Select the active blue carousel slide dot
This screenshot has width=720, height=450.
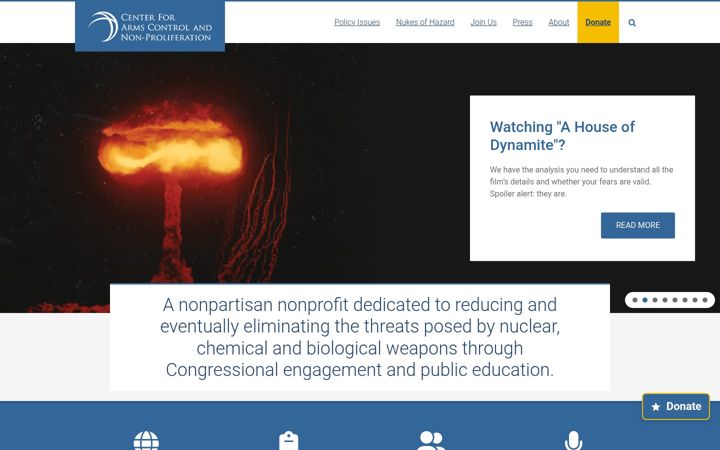click(x=645, y=300)
